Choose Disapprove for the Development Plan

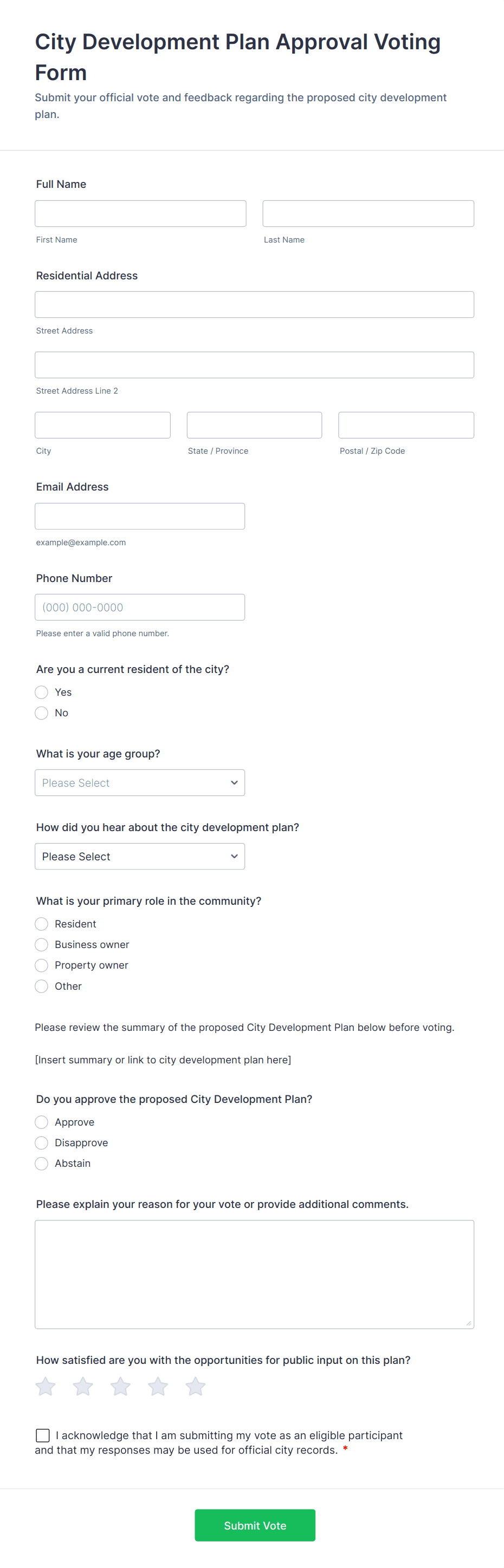pos(41,1142)
